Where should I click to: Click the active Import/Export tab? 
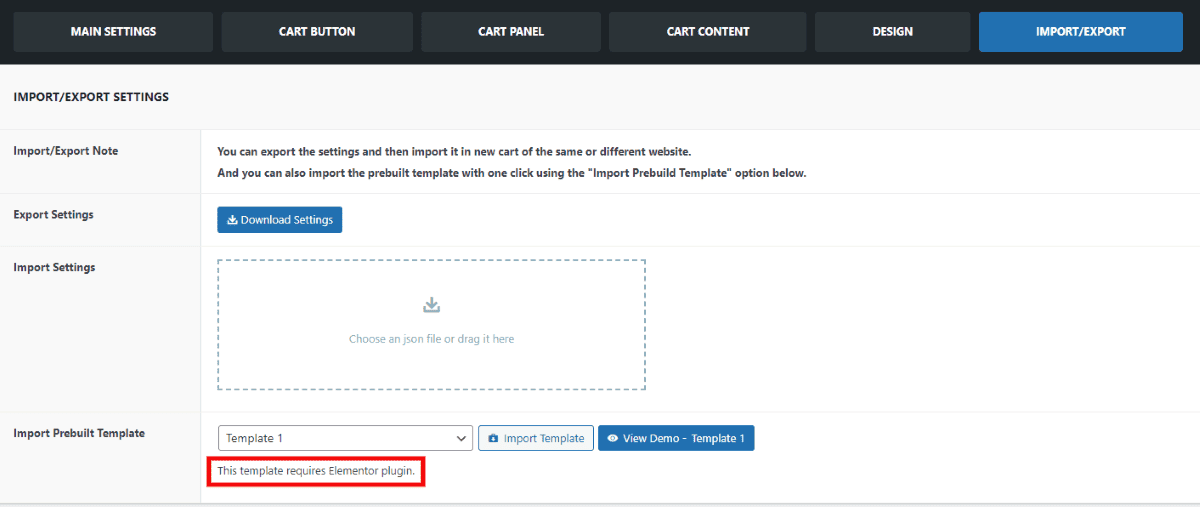[x=1081, y=32]
